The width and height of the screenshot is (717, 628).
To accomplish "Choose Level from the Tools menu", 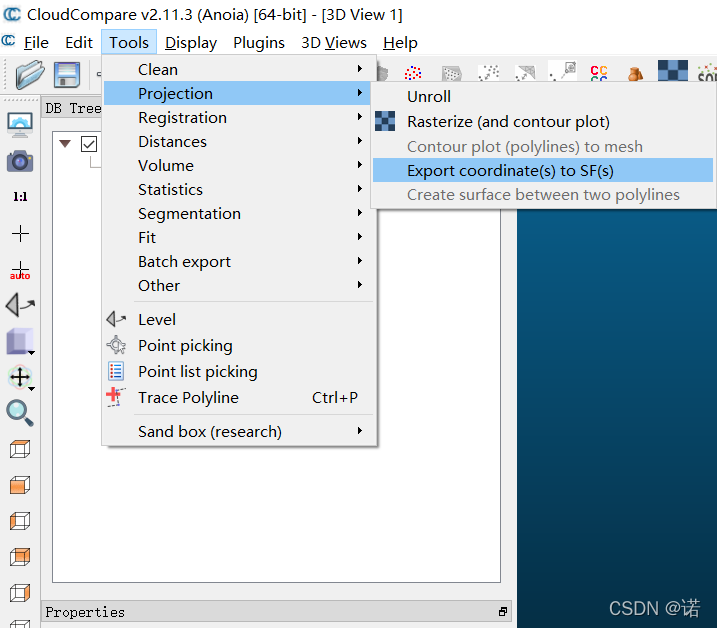I will [239, 319].
